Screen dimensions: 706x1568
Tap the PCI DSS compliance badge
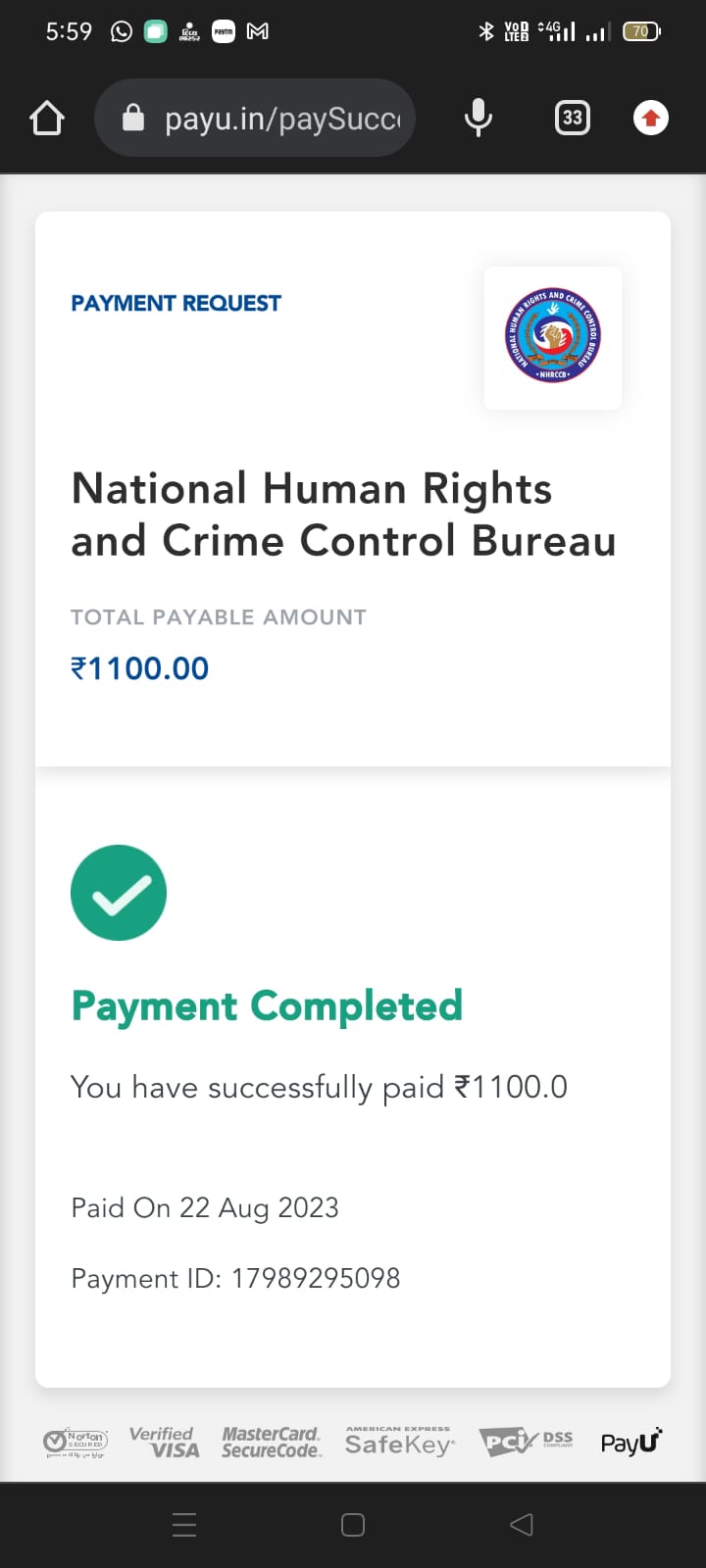point(526,1442)
